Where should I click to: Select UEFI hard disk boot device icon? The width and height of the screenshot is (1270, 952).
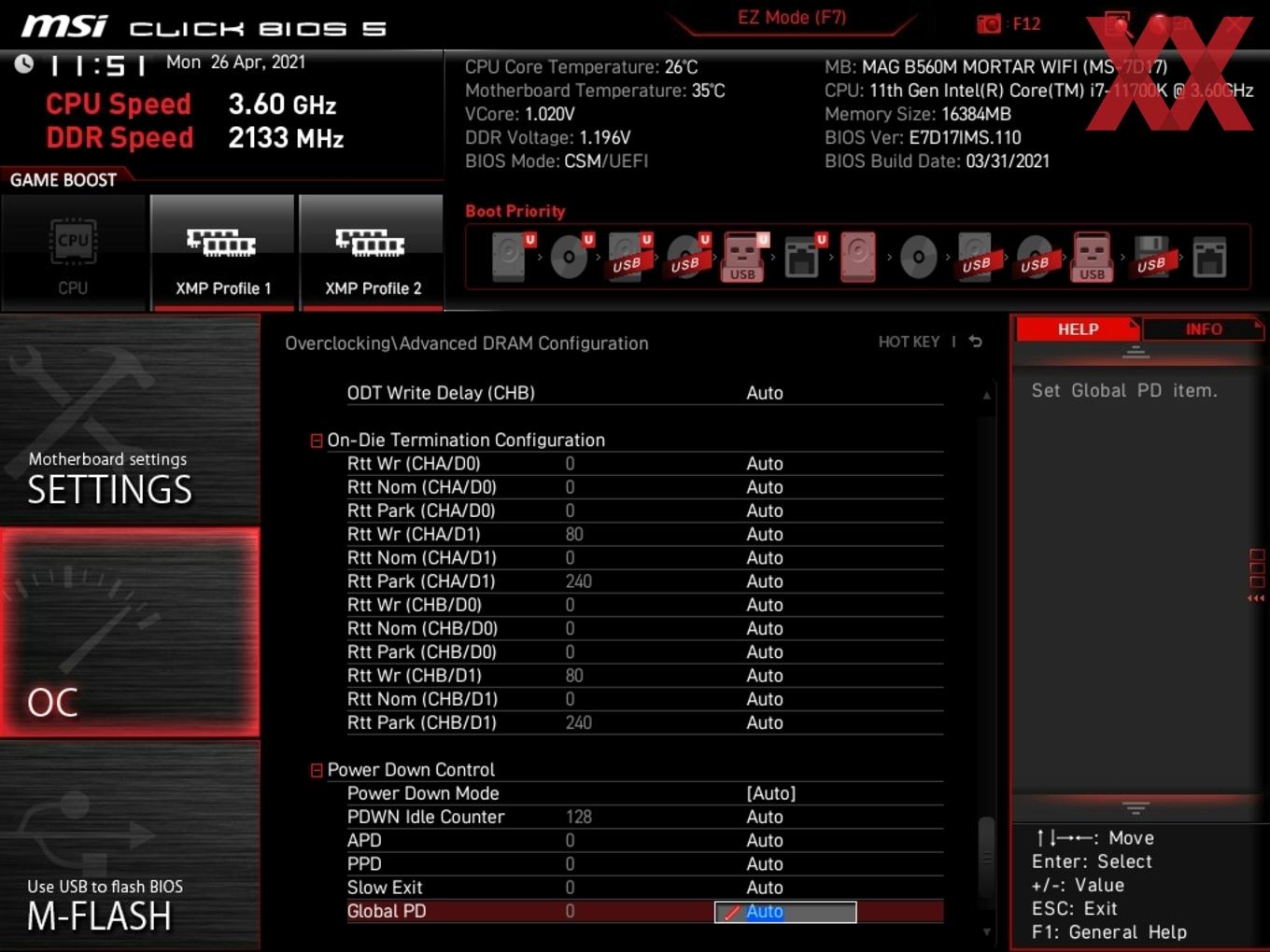pos(513,257)
